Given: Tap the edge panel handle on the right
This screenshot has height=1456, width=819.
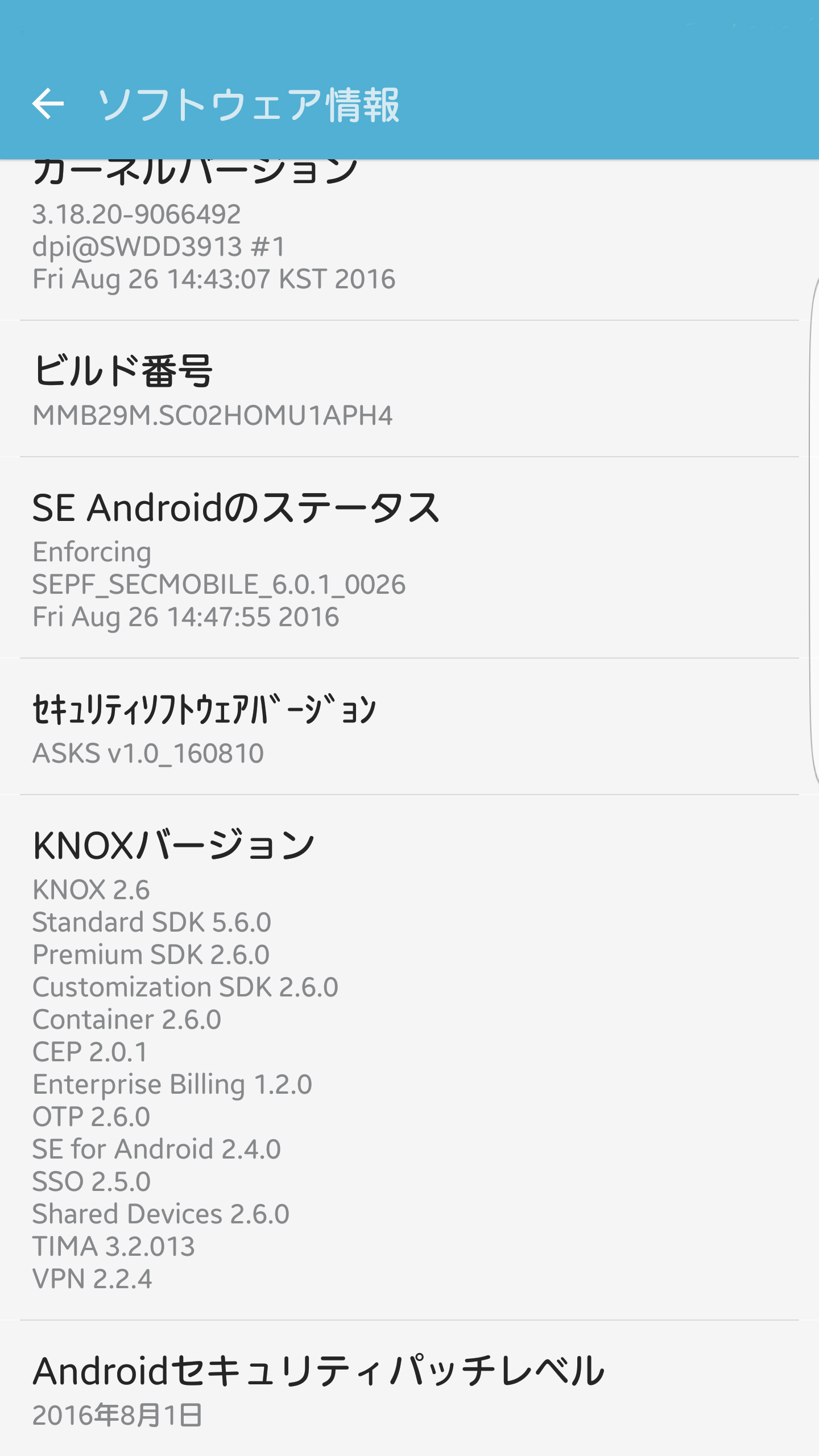Looking at the screenshot, I should pyautogui.click(x=813, y=529).
